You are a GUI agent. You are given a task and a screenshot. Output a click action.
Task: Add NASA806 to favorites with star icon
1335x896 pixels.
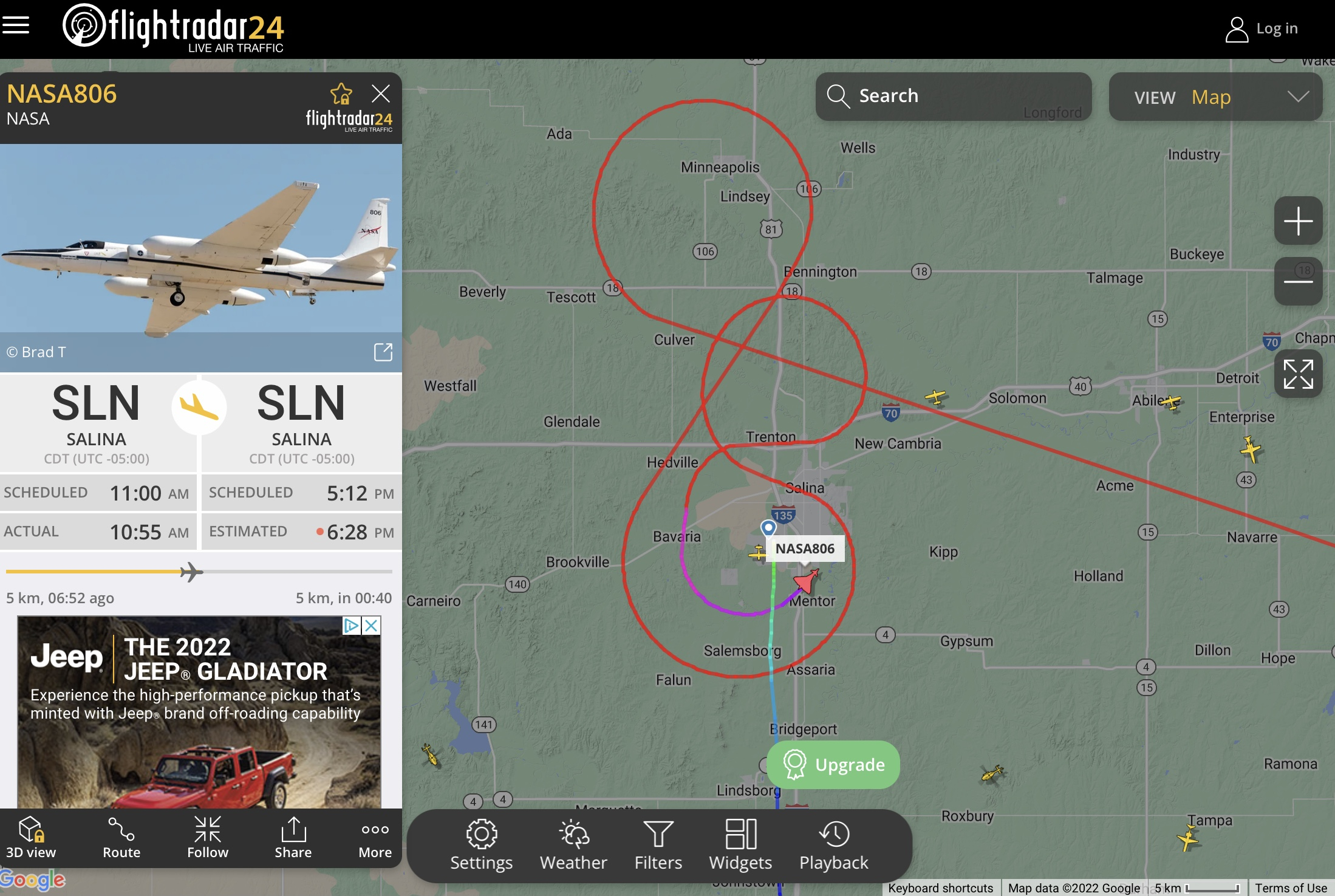tap(341, 94)
